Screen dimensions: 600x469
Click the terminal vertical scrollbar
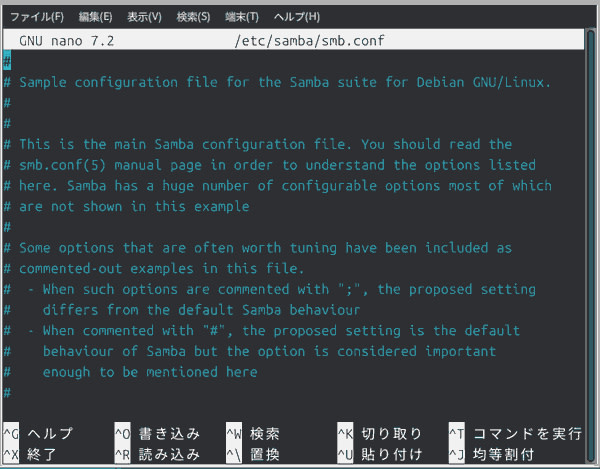(591, 246)
